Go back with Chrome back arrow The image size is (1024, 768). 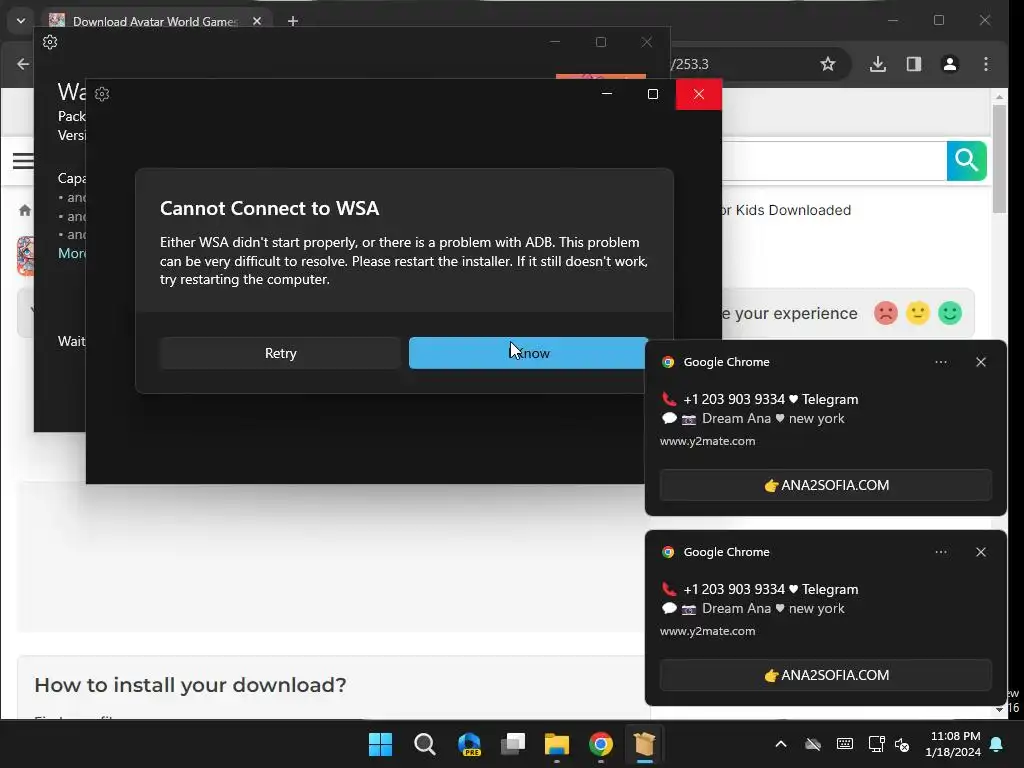[x=23, y=64]
